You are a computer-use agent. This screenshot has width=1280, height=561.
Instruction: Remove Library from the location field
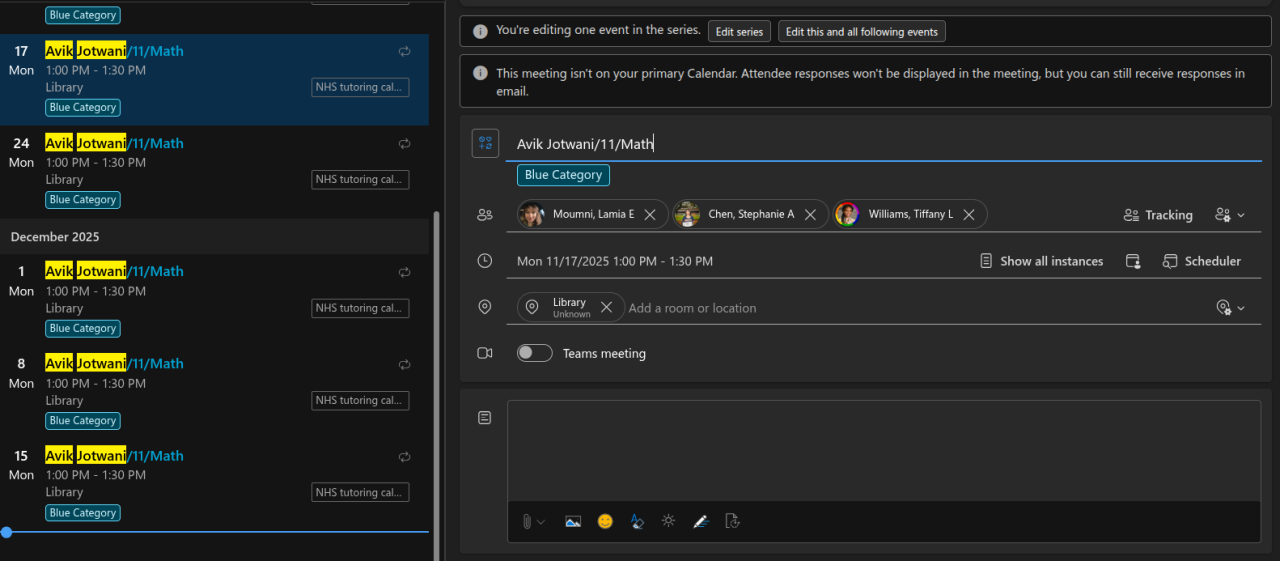[x=606, y=308]
